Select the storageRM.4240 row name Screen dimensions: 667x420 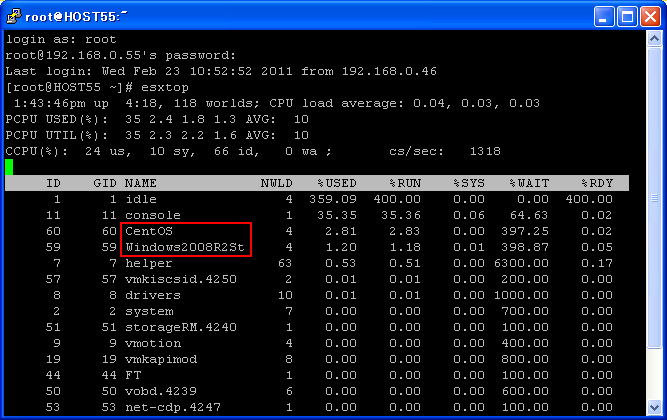(x=181, y=327)
